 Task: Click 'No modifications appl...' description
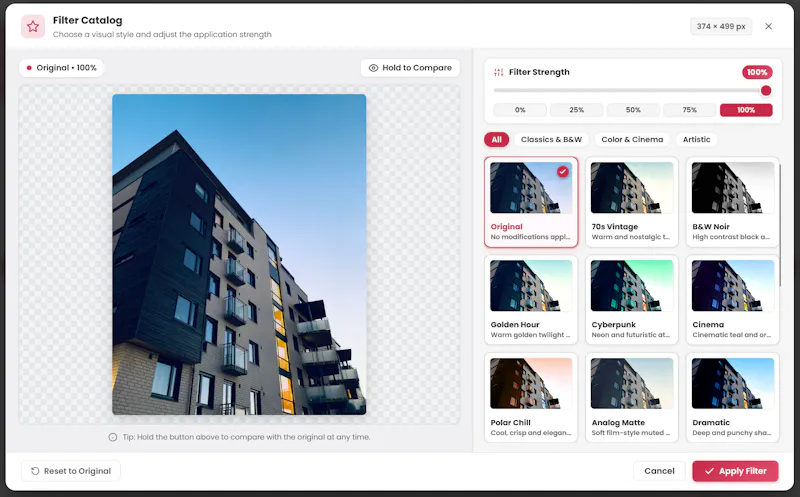point(530,237)
